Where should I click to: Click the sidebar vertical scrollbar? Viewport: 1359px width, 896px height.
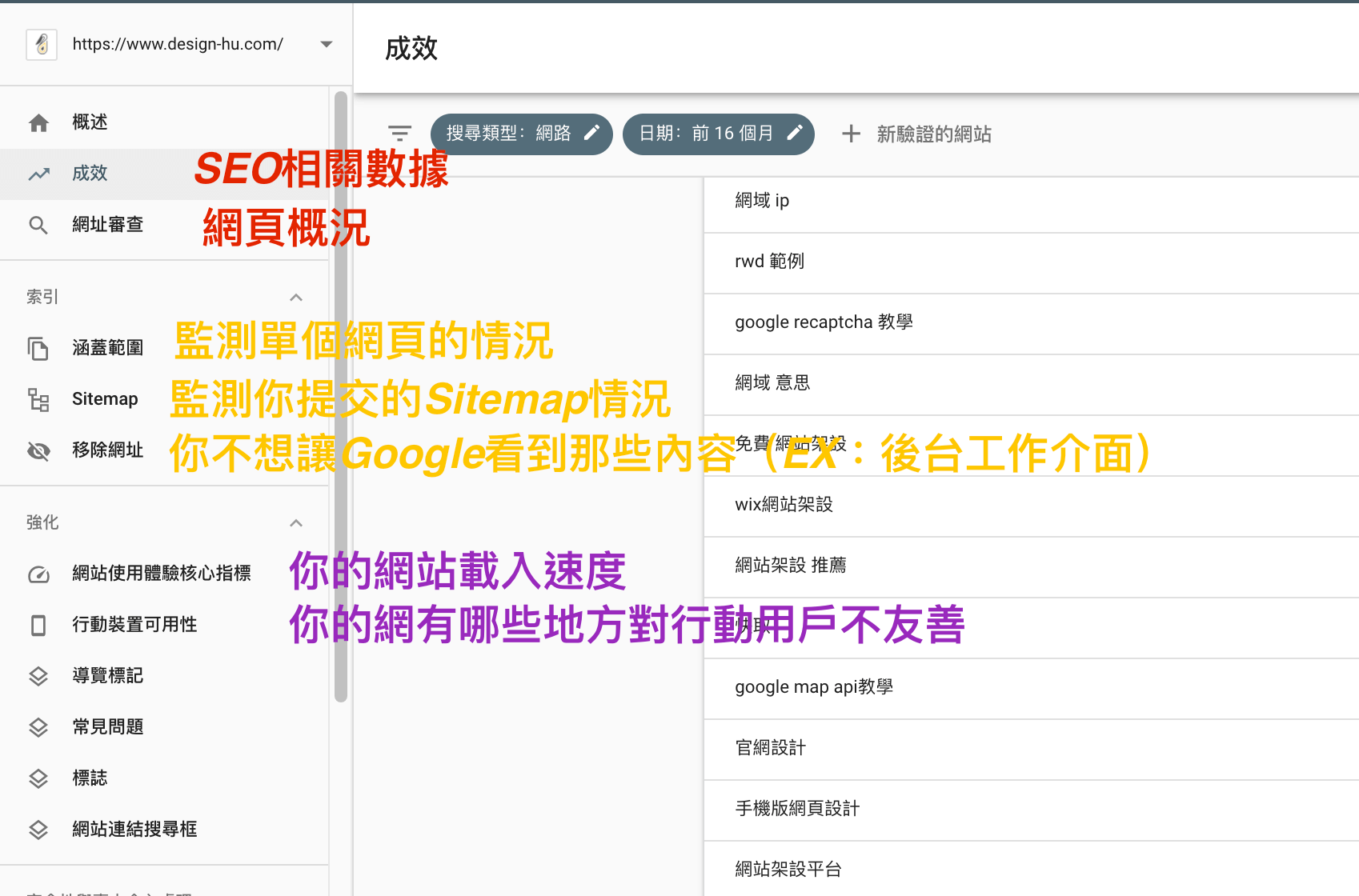pyautogui.click(x=341, y=397)
